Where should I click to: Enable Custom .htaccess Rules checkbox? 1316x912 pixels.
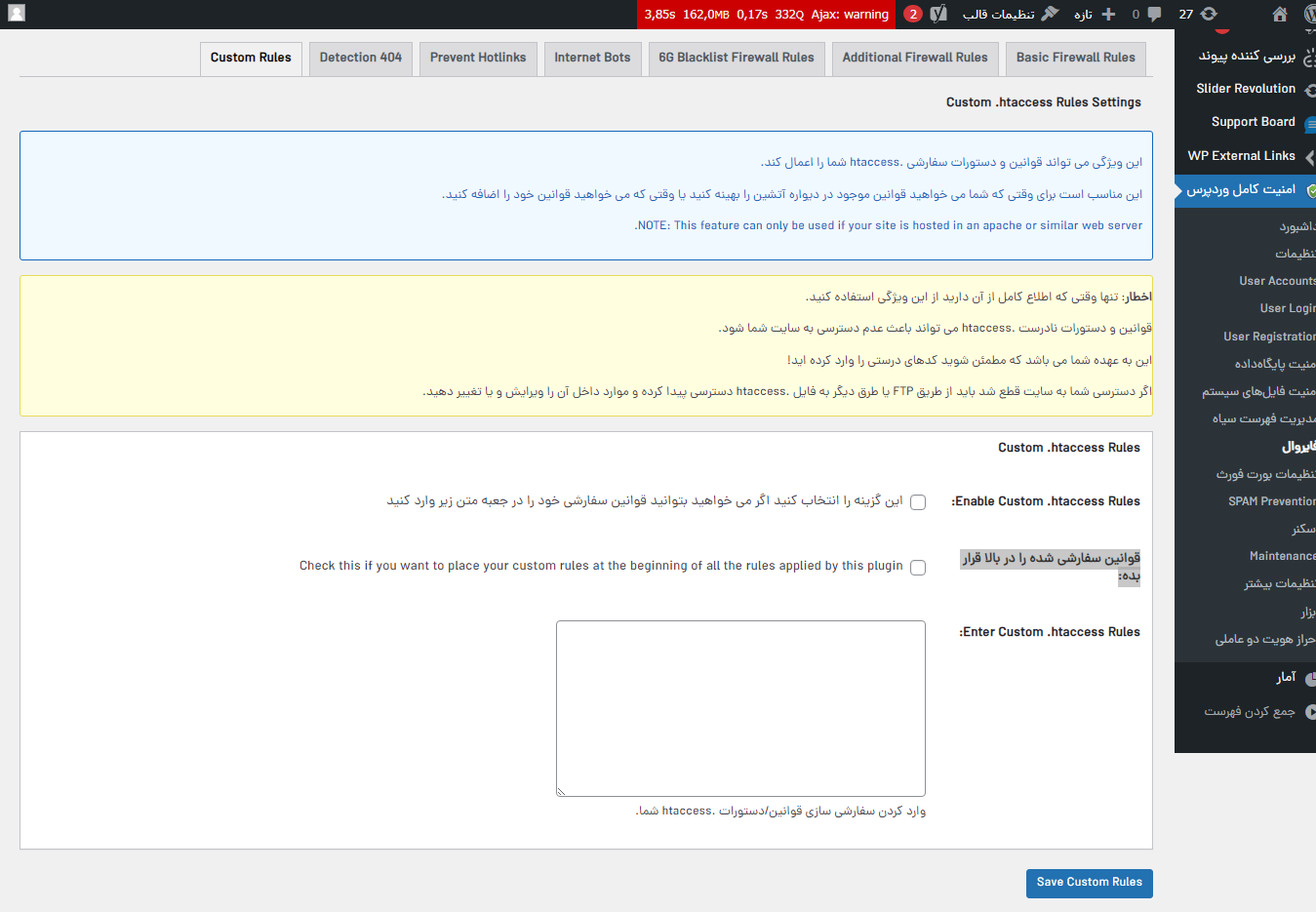(x=918, y=502)
